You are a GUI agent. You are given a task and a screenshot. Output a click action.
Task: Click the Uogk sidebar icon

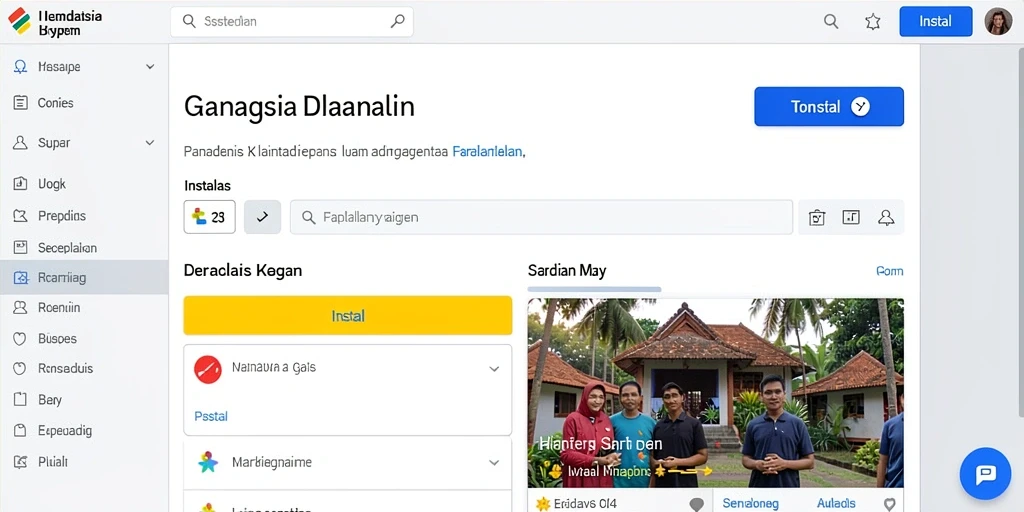[20, 184]
